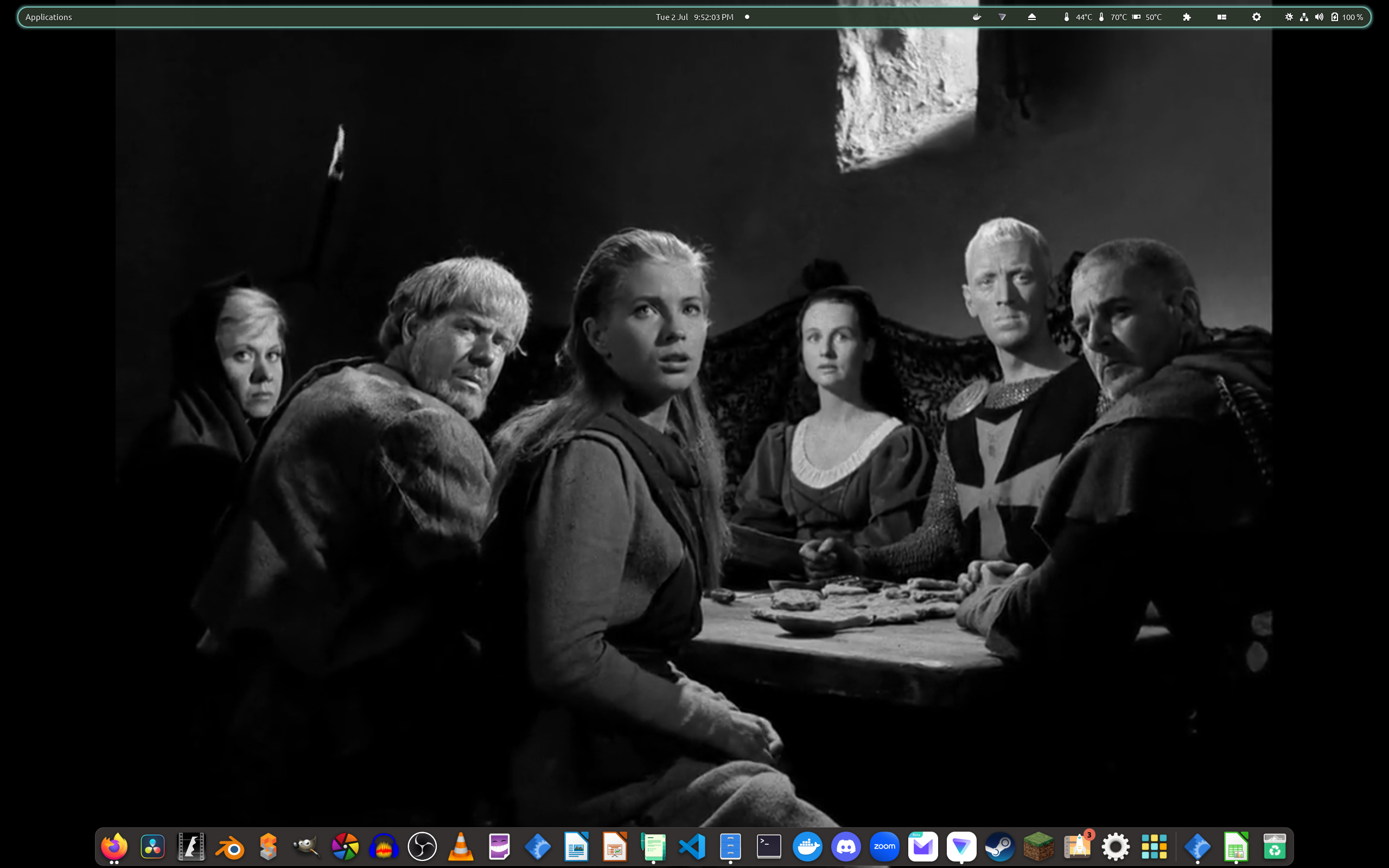Launch VLC media player
The image size is (1389, 868).
coord(460,846)
